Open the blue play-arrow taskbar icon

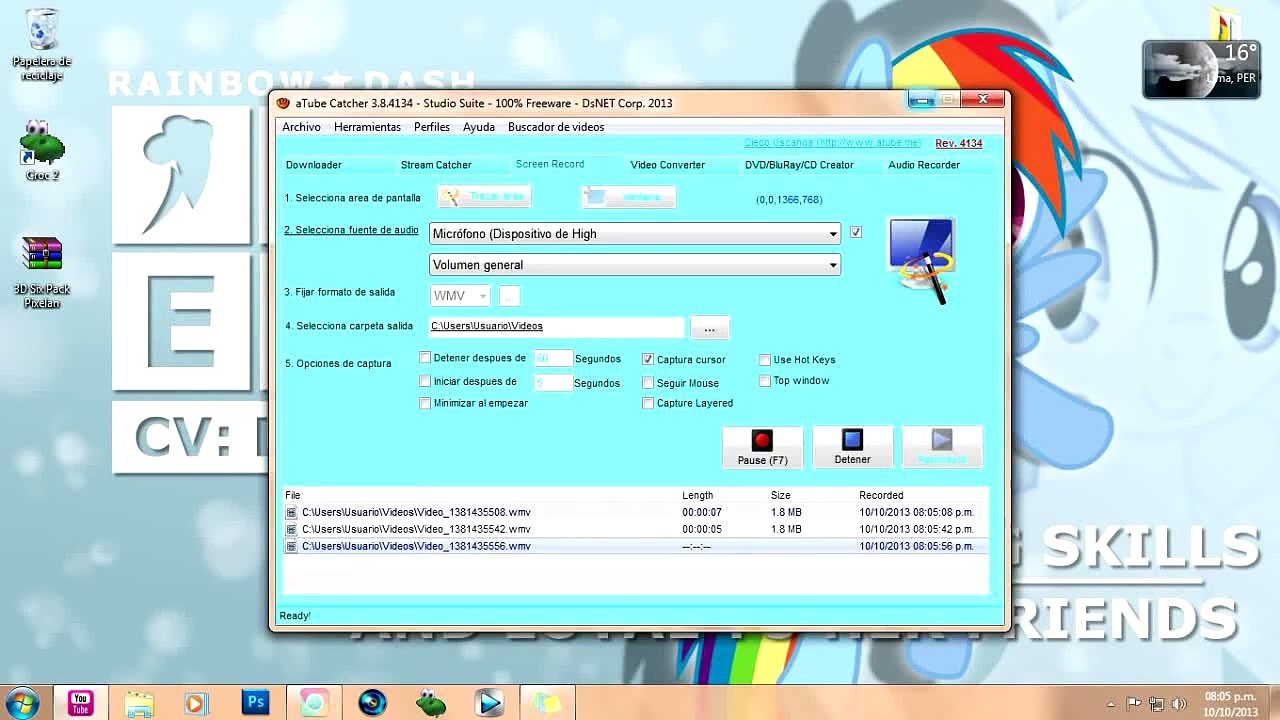click(x=489, y=703)
